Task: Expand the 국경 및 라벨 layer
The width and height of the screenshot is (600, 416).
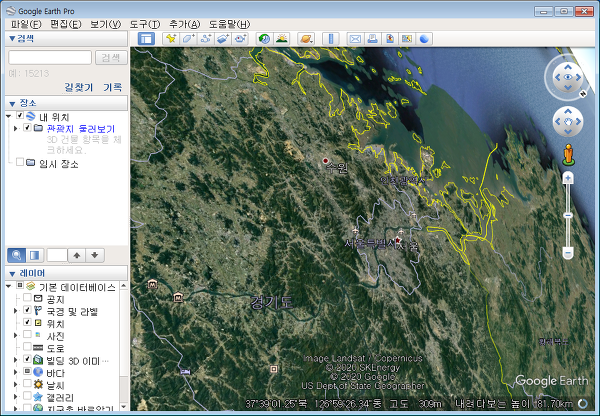Action: click(16, 311)
